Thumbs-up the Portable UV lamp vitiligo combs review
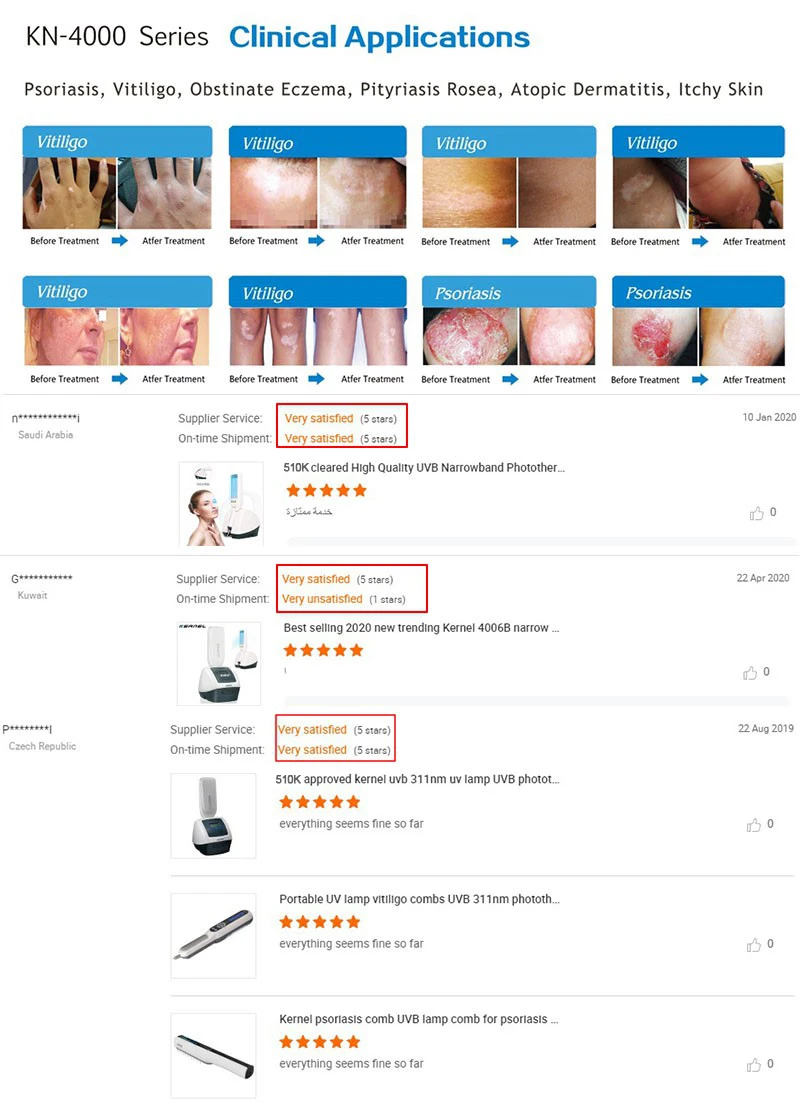The width and height of the screenshot is (800, 1102). pos(754,945)
